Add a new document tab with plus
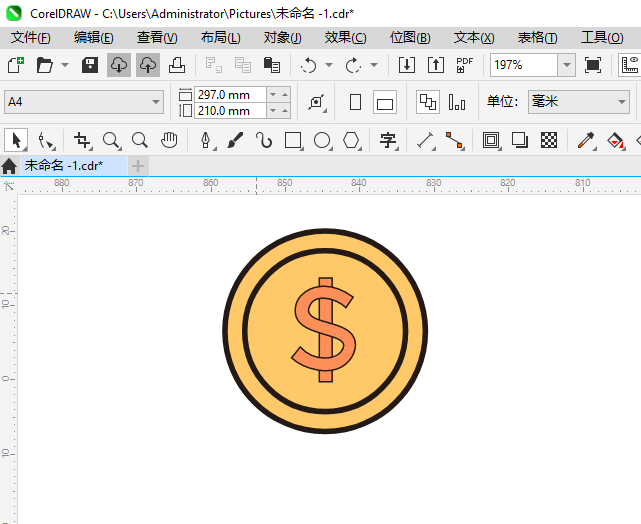The width and height of the screenshot is (641, 524). point(138,166)
